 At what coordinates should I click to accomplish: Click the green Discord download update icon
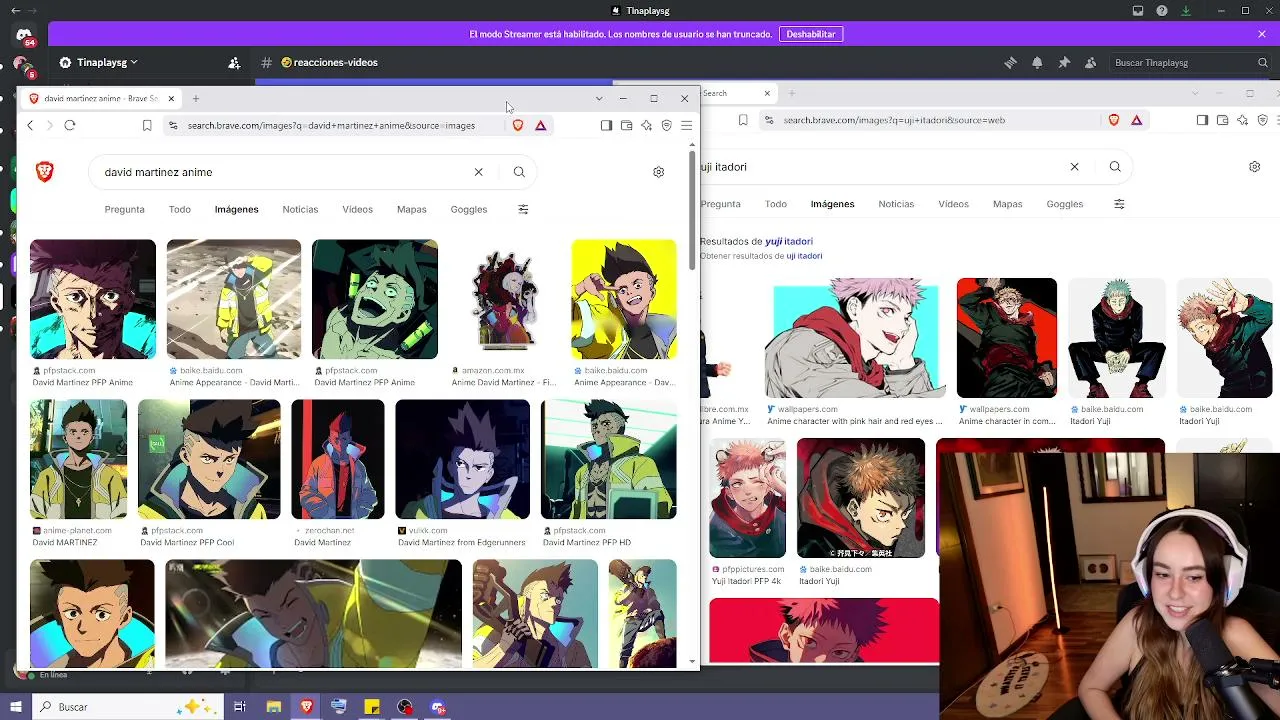pos(1186,11)
